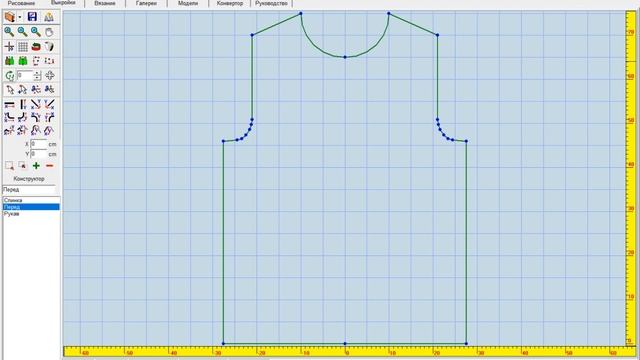Viewport: 640px width, 360px height.
Task: Switch to the Вязание tab
Action: click(x=105, y=3)
